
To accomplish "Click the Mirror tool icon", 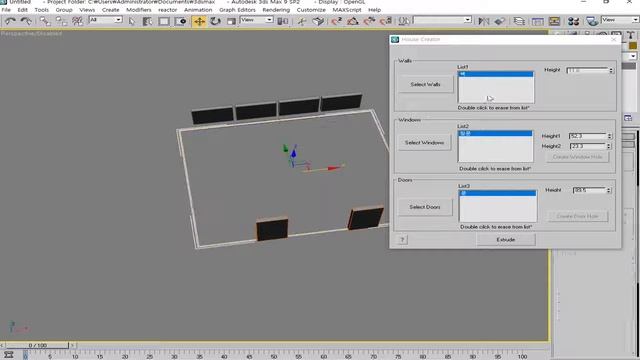I will (x=484, y=21).
